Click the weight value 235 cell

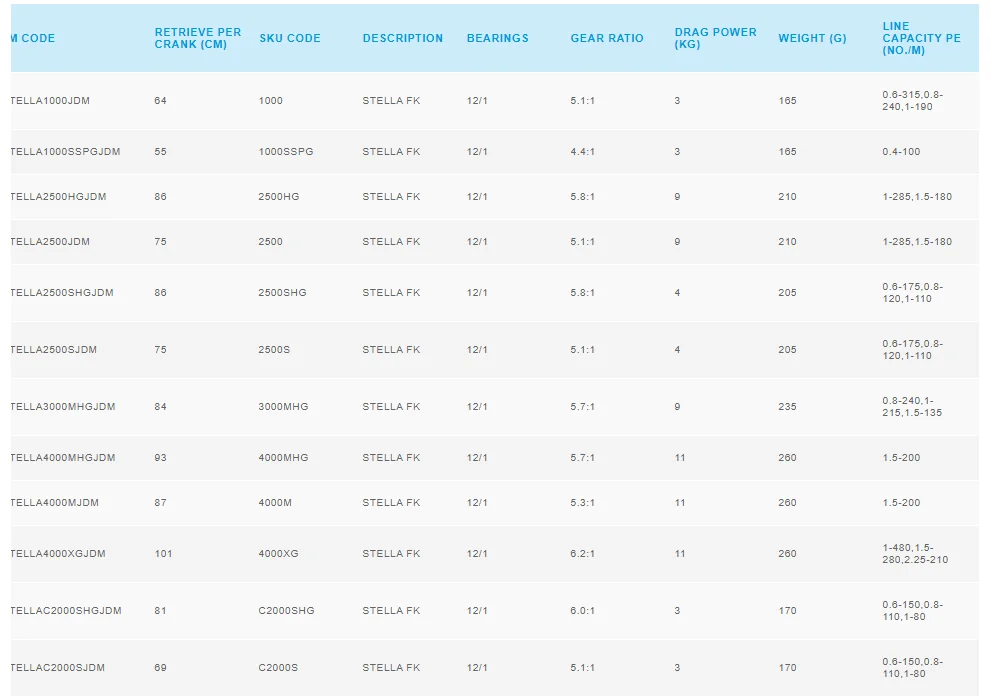click(788, 407)
